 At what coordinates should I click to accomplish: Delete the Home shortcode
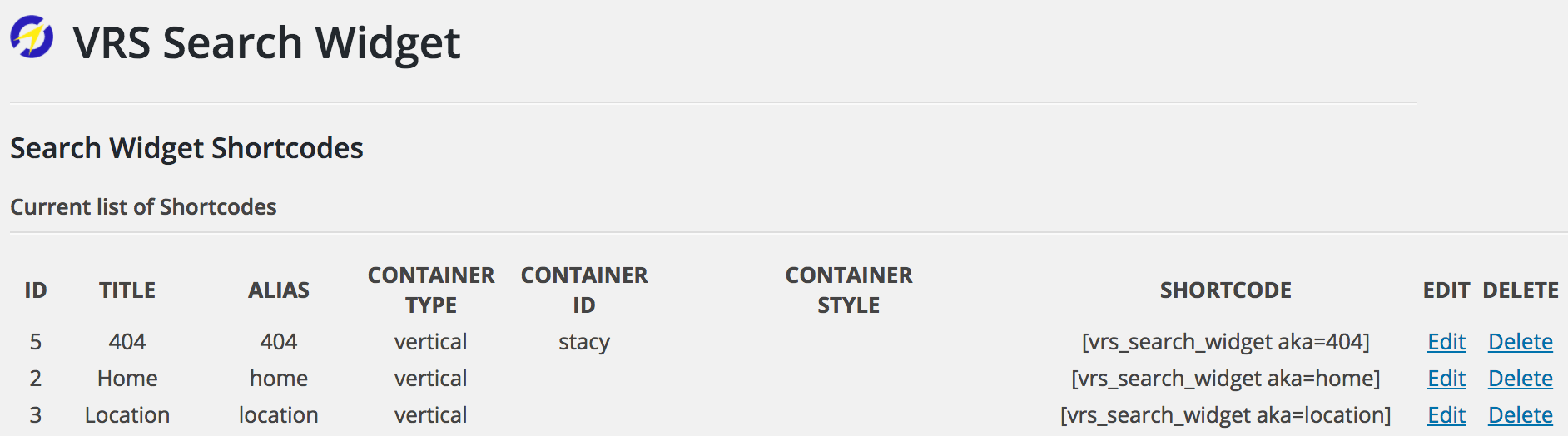pos(1520,379)
